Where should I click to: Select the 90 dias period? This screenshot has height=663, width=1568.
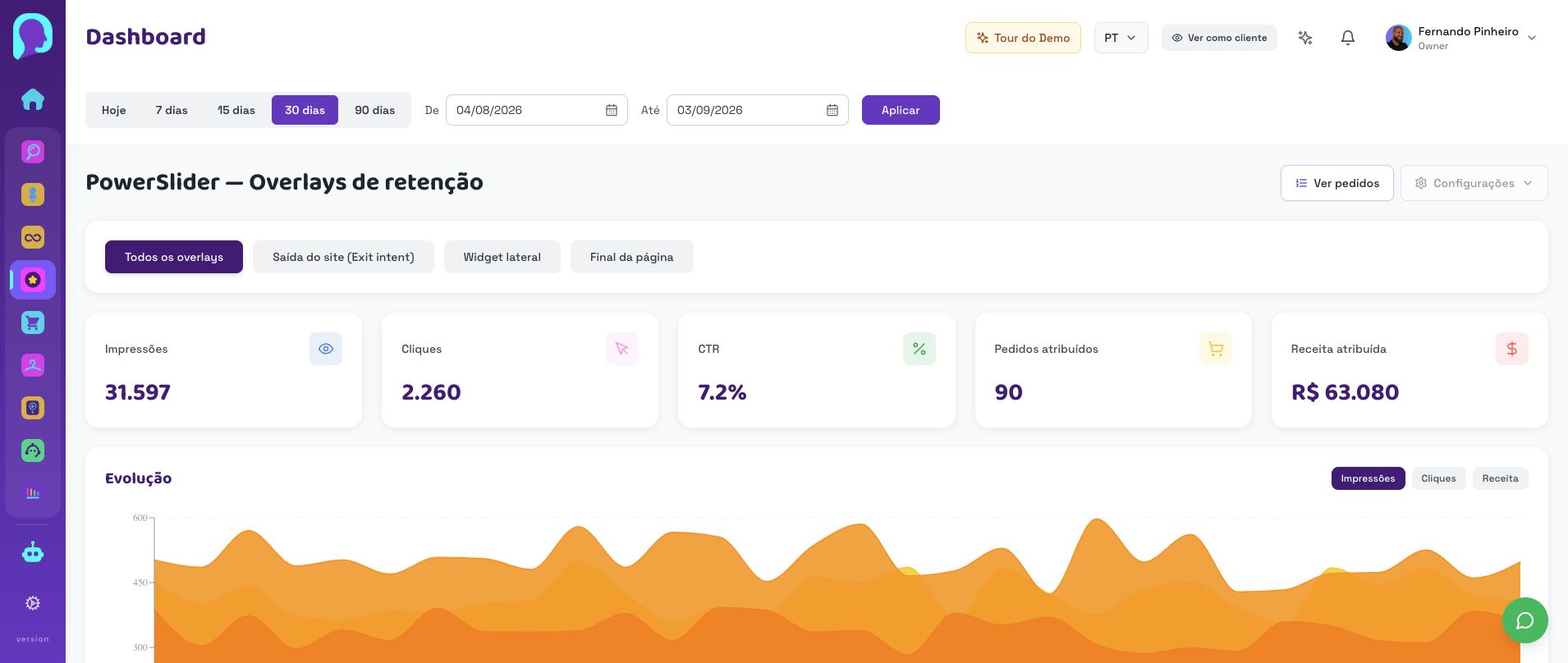tap(374, 110)
